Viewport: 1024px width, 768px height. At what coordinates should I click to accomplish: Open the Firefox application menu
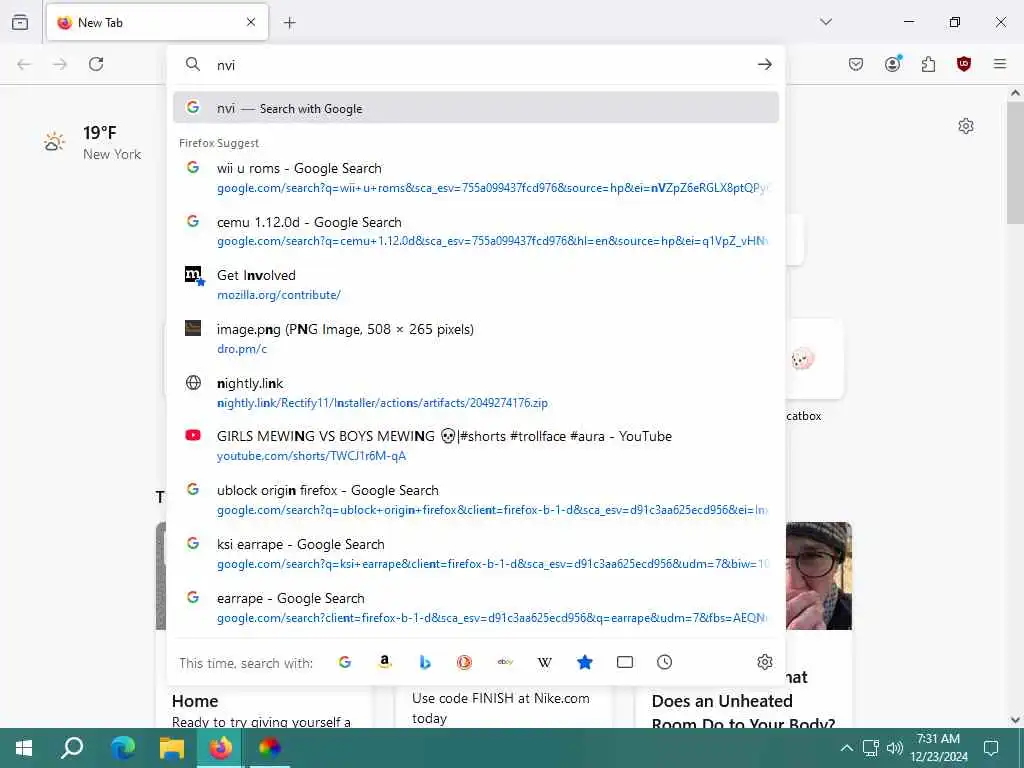1000,64
